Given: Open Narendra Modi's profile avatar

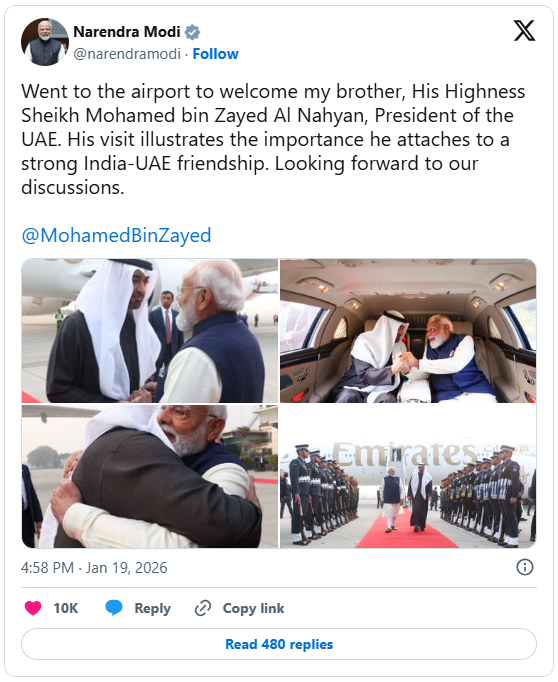Looking at the screenshot, I should 45,42.
